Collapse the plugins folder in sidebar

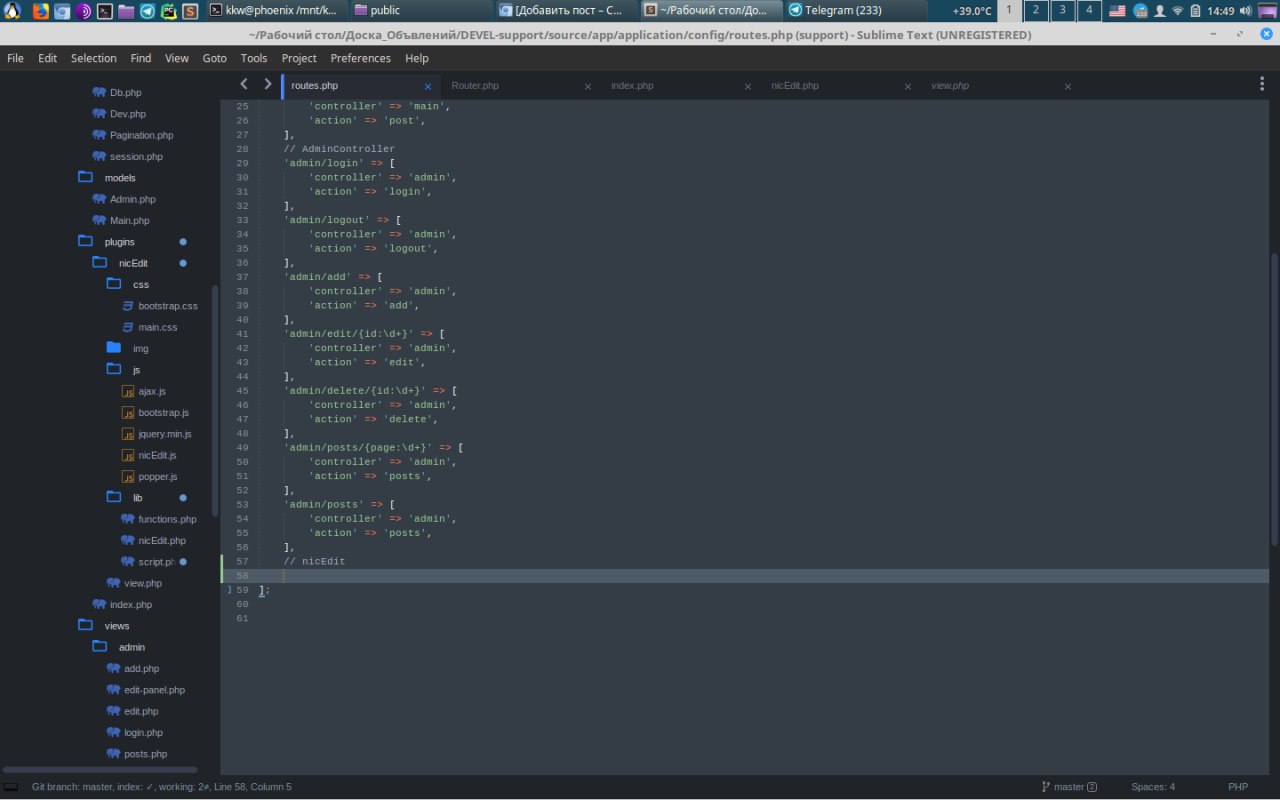coord(86,242)
